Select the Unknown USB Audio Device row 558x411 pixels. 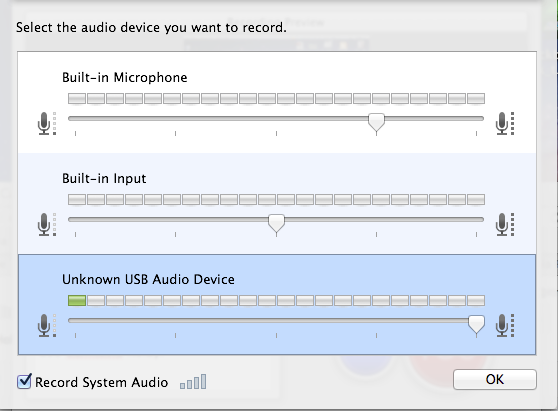(x=277, y=305)
